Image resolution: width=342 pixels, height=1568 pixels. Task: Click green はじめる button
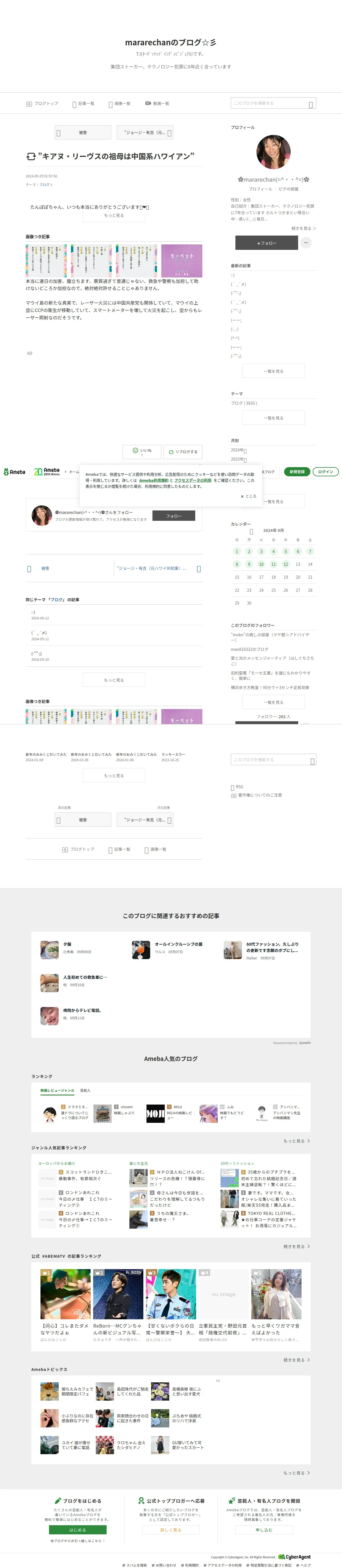coord(77,1530)
